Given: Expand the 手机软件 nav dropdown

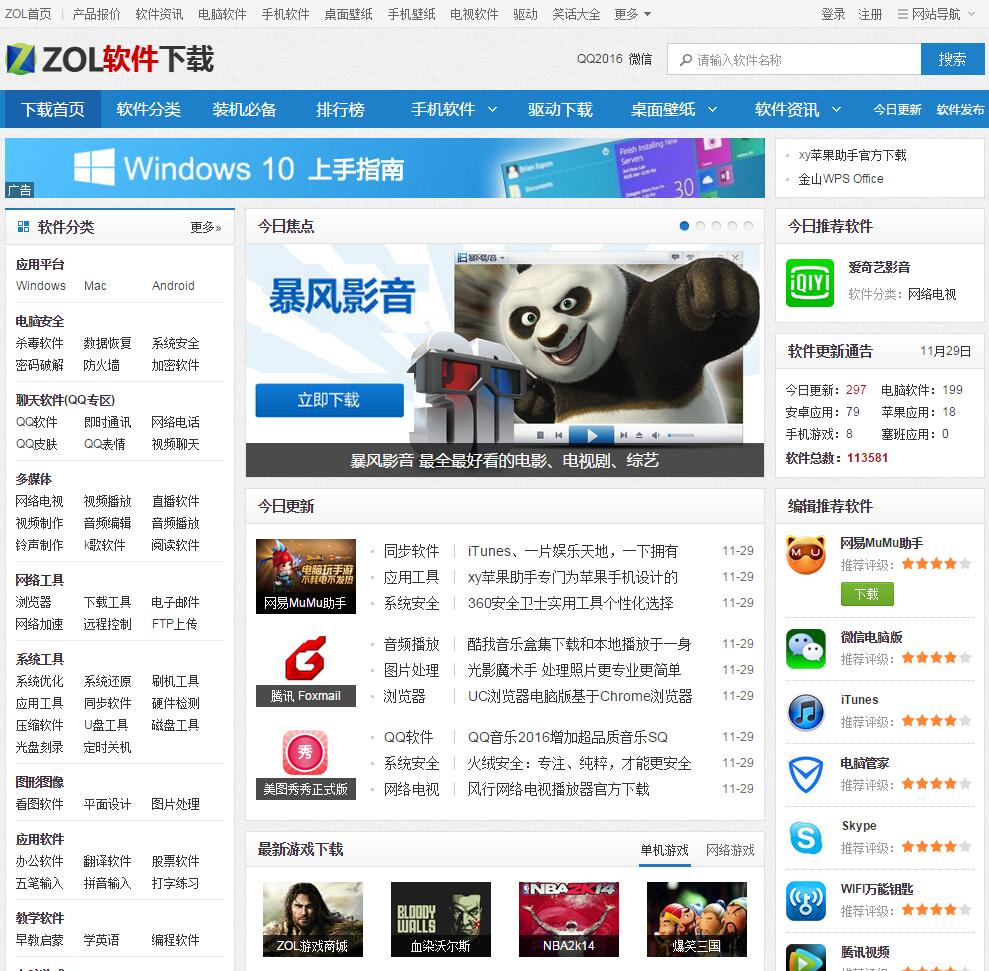Looking at the screenshot, I should [493, 109].
